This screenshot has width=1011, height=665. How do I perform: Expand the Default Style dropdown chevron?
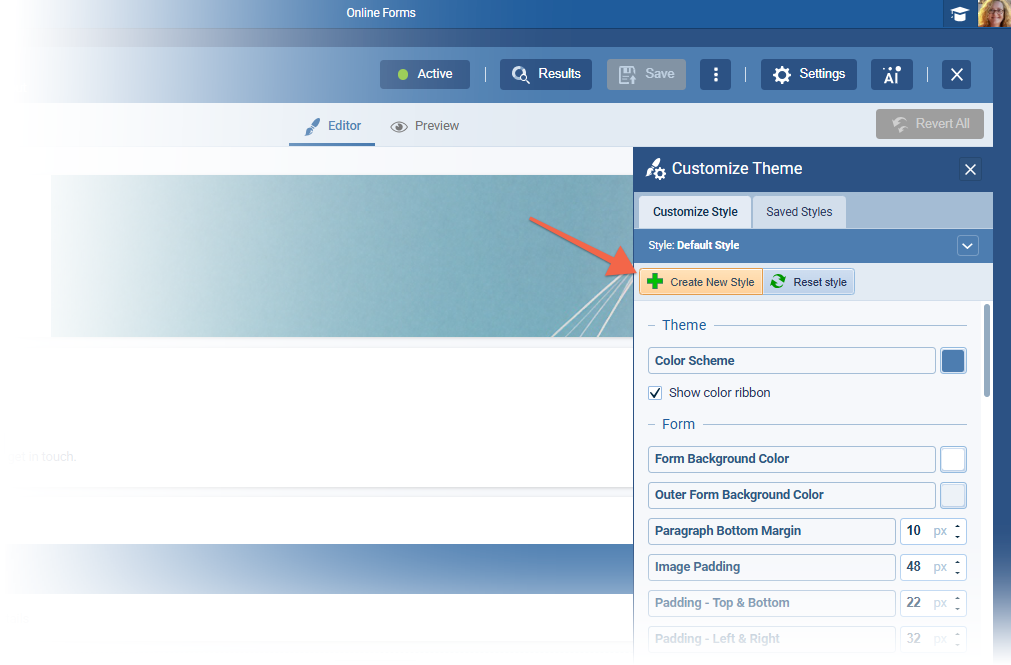coord(967,245)
